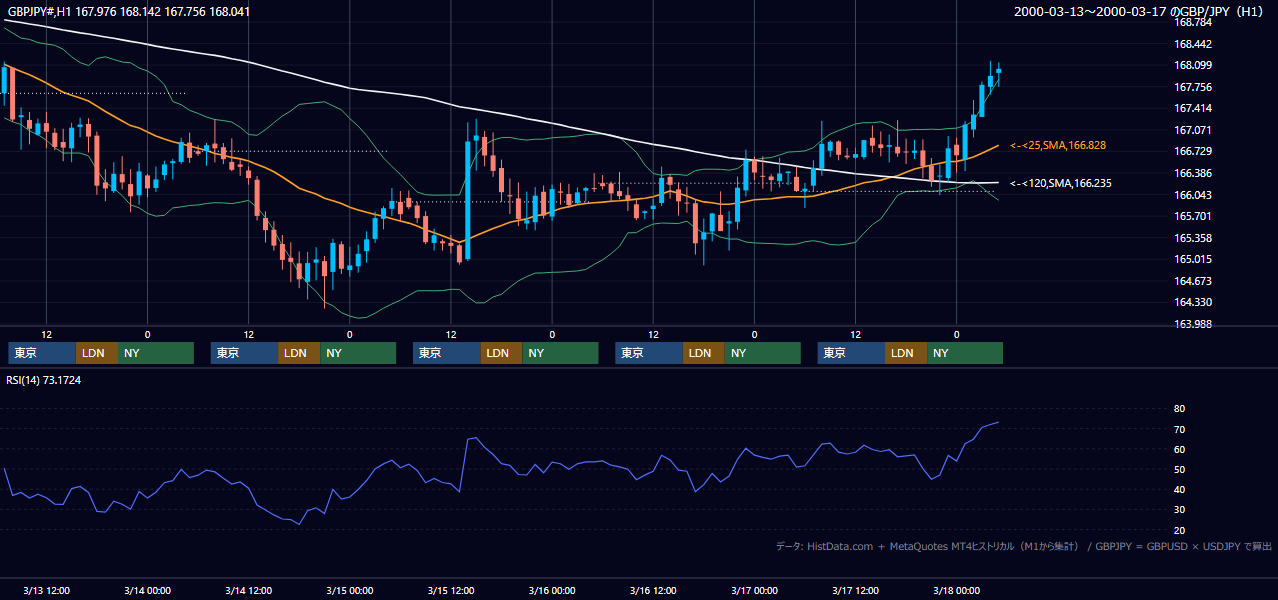The image size is (1278, 600).
Task: Click price axis value 167.071
Action: click(1191, 130)
